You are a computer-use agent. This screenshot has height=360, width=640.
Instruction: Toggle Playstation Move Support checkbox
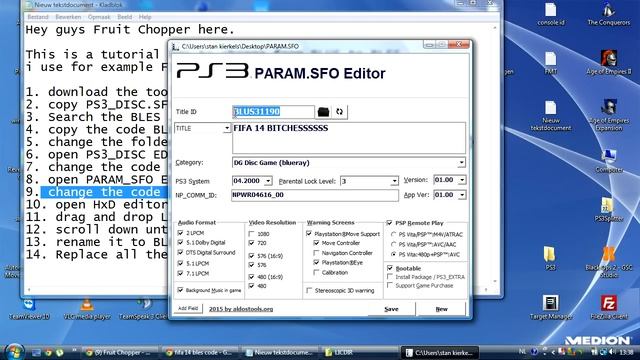[x=309, y=234]
